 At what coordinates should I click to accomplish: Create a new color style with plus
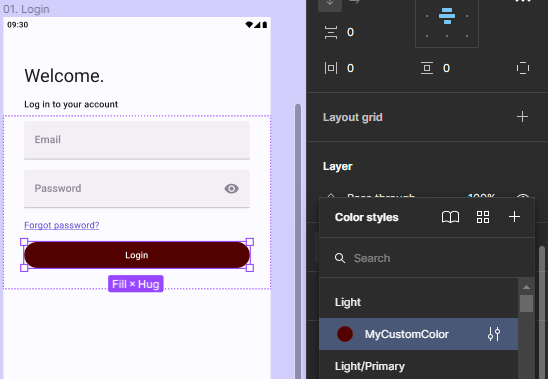coord(514,217)
